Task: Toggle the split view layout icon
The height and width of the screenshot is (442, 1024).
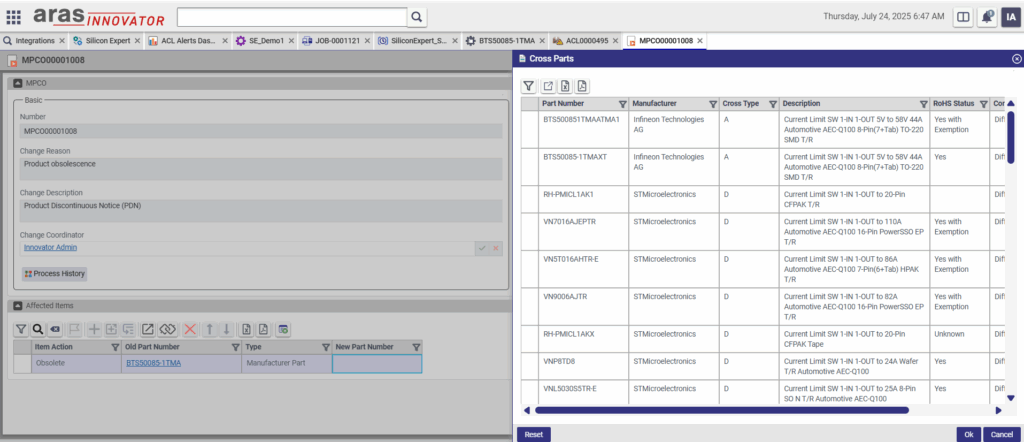Action: (x=962, y=17)
